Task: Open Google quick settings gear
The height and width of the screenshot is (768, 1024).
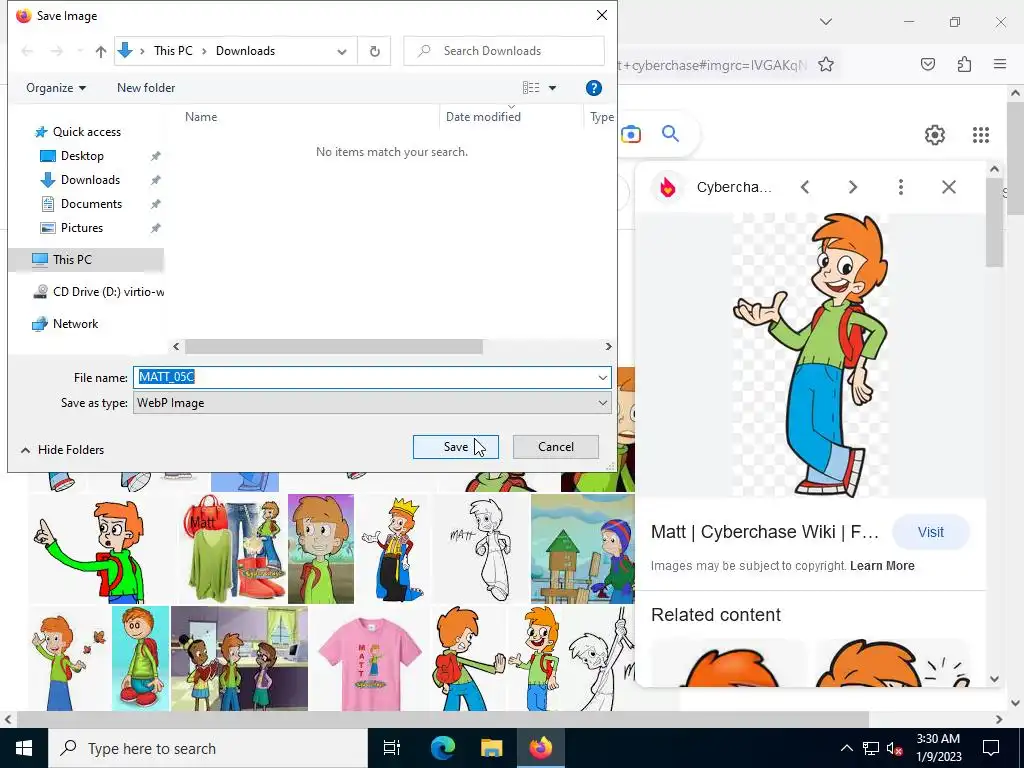Action: point(935,135)
